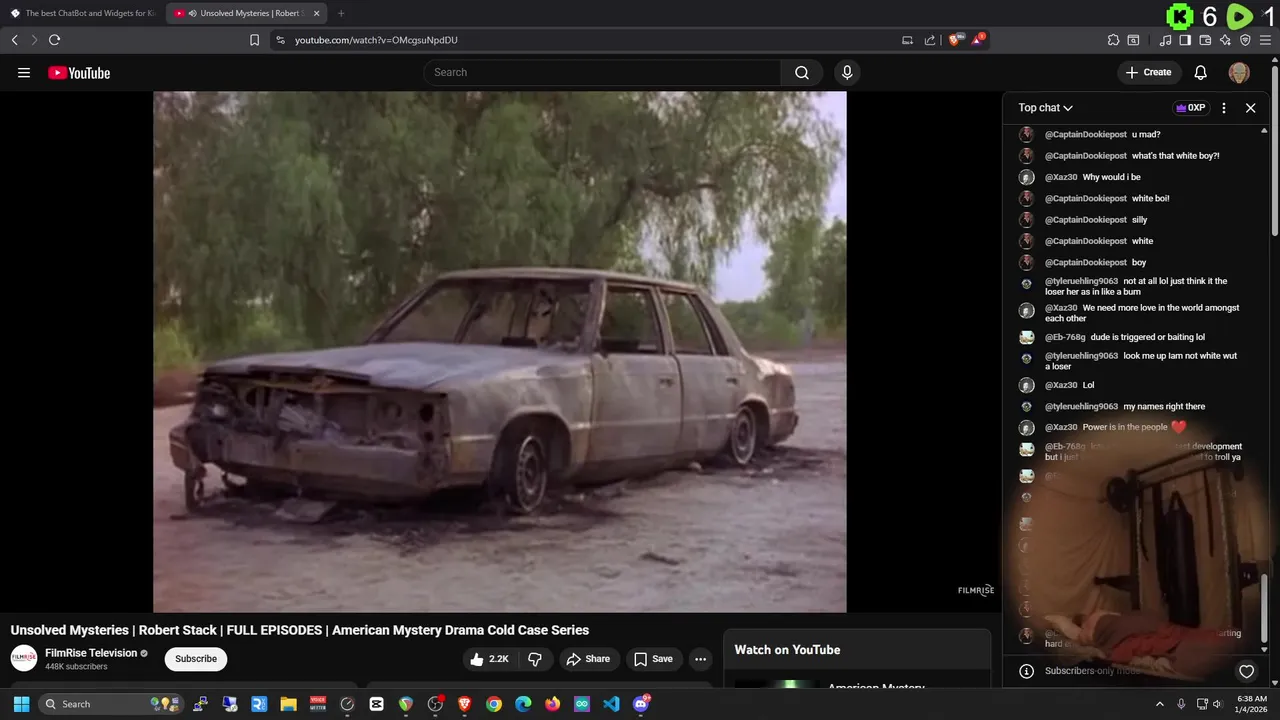This screenshot has height=720, width=1280.
Task: Go back to previous page
Action: point(14,40)
